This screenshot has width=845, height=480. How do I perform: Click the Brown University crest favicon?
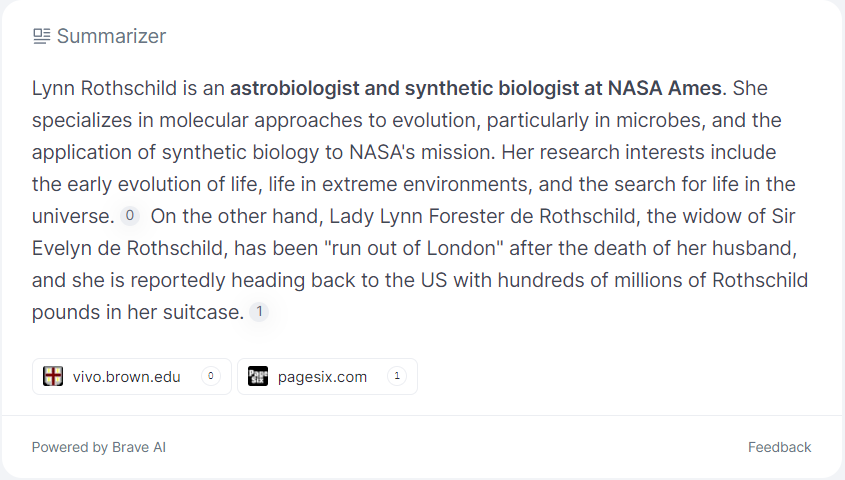53,376
